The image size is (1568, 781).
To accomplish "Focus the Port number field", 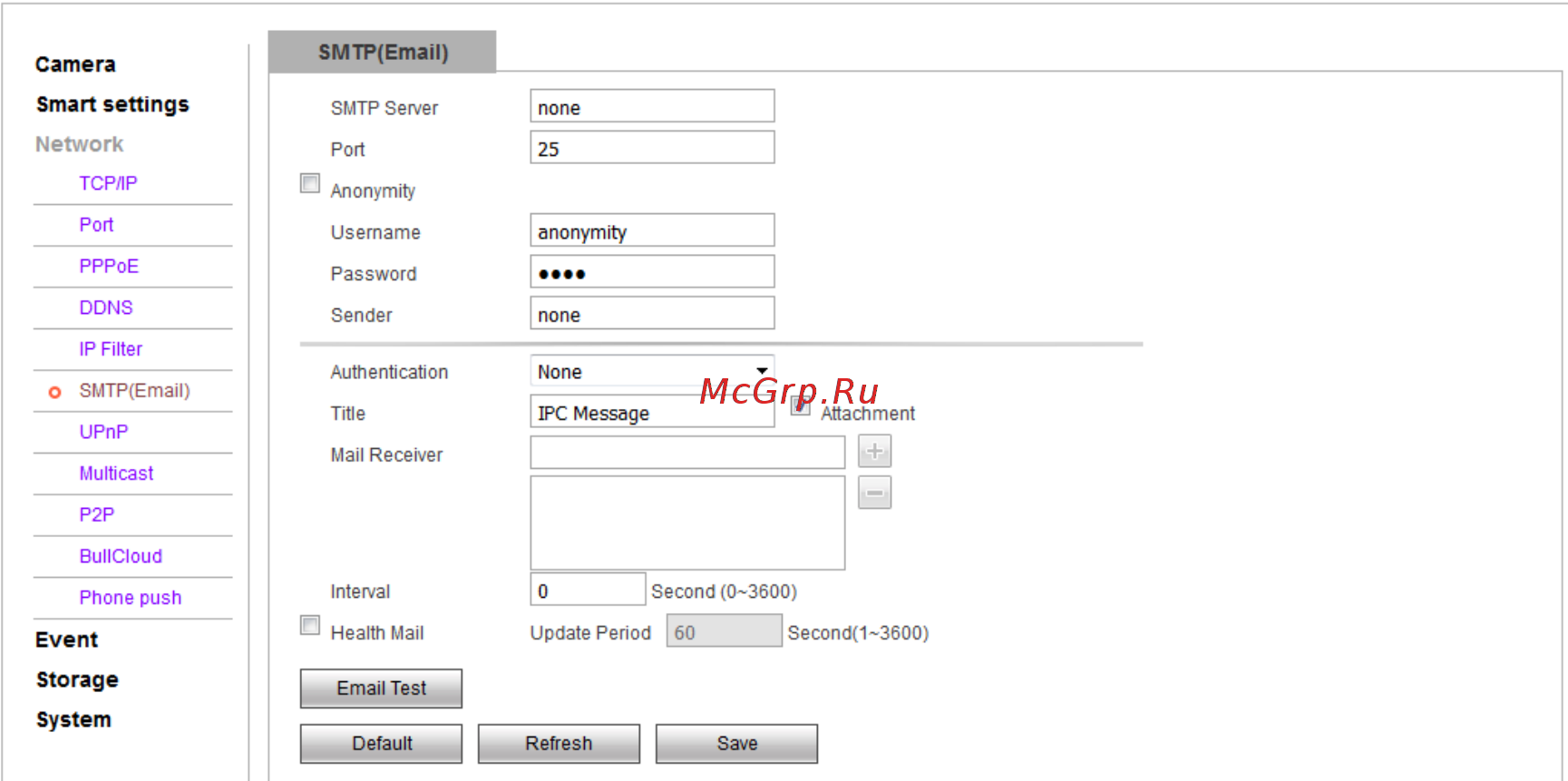I will [x=652, y=148].
